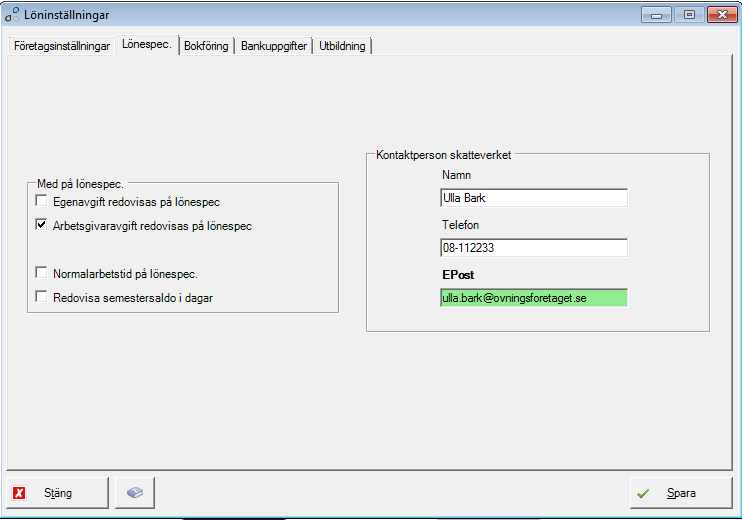Save settings with the Spara button

click(x=681, y=493)
